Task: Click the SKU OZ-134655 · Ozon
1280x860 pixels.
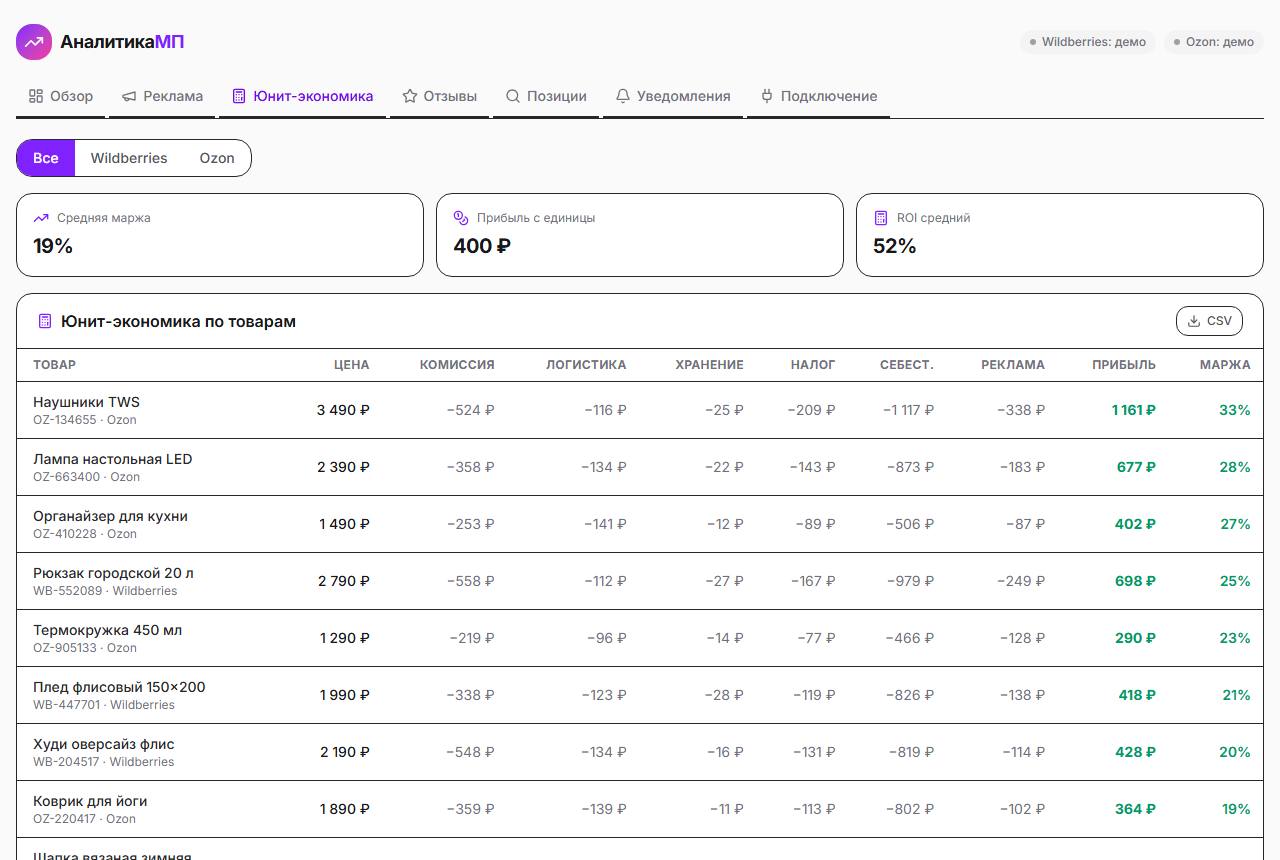Action: (x=85, y=420)
